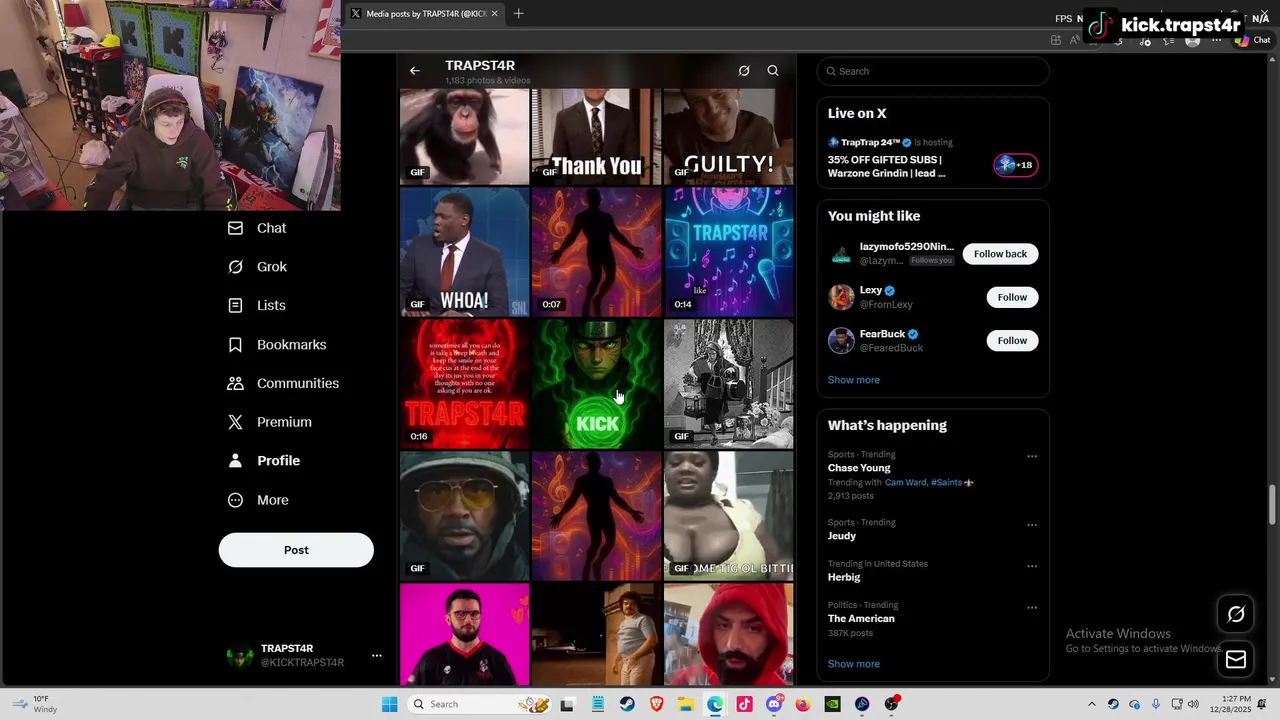Open FearBuck's profile avatar
1280x720 pixels.
pyautogui.click(x=841, y=341)
